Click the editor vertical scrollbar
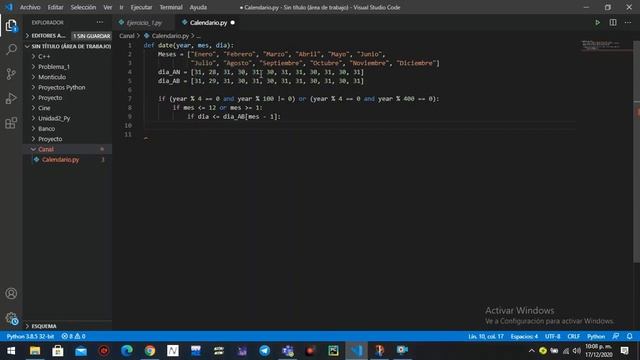The width and height of the screenshot is (640, 360). [636, 151]
